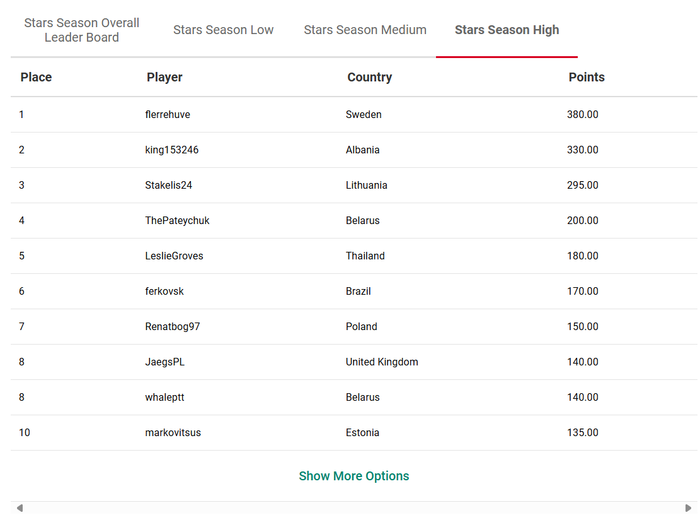Click the Points column header
700x515 pixels.
point(586,77)
